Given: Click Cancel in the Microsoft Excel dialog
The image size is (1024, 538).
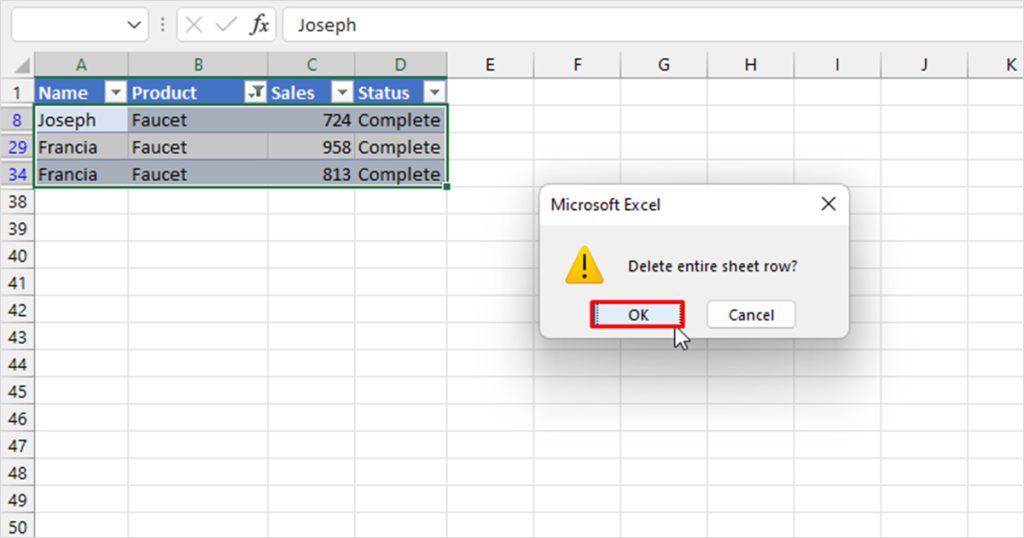Looking at the screenshot, I should (751, 315).
